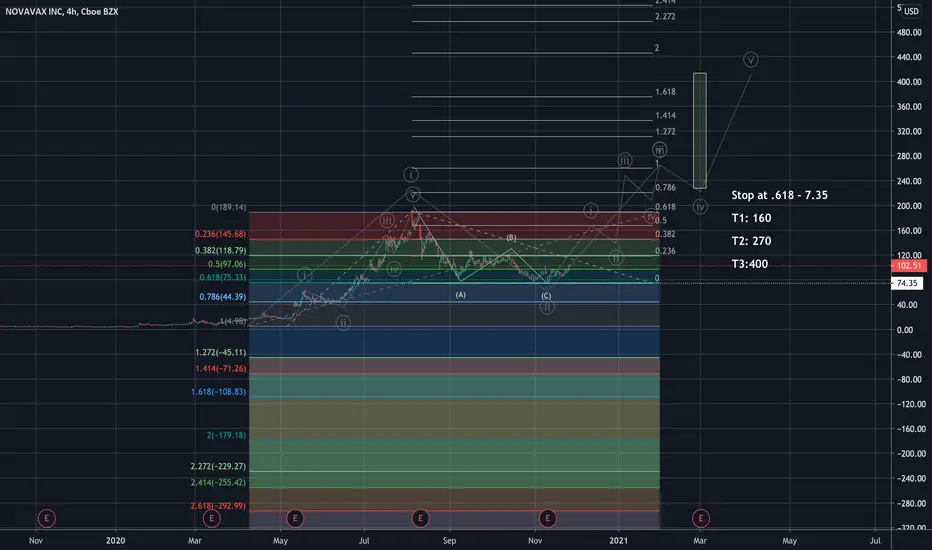Select the Sep label on the time axis
The height and width of the screenshot is (550, 932).
point(449,540)
